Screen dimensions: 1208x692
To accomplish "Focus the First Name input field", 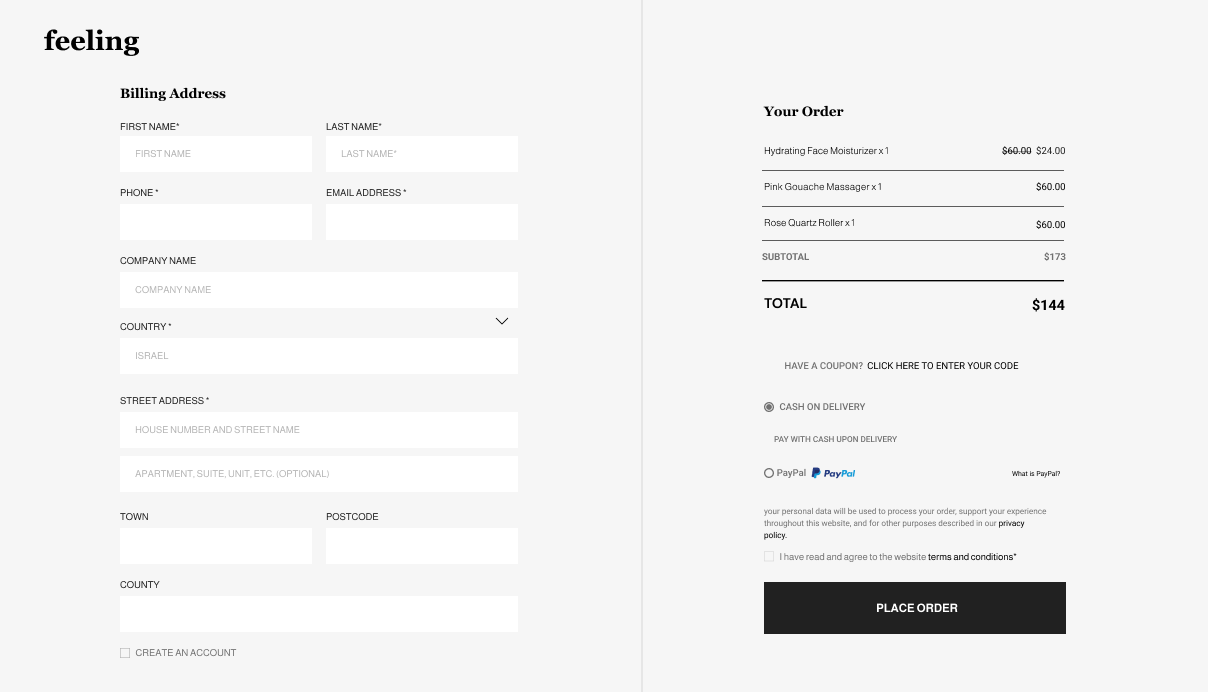I will point(216,154).
